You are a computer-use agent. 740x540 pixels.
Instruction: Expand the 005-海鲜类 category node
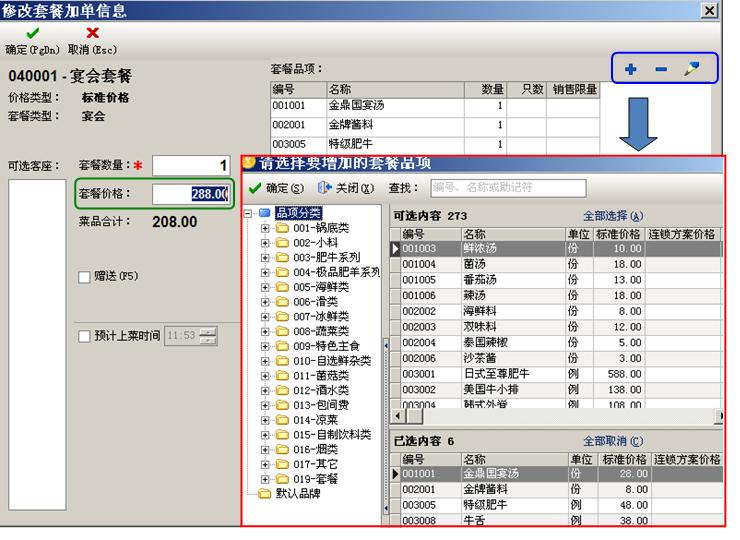pos(265,287)
